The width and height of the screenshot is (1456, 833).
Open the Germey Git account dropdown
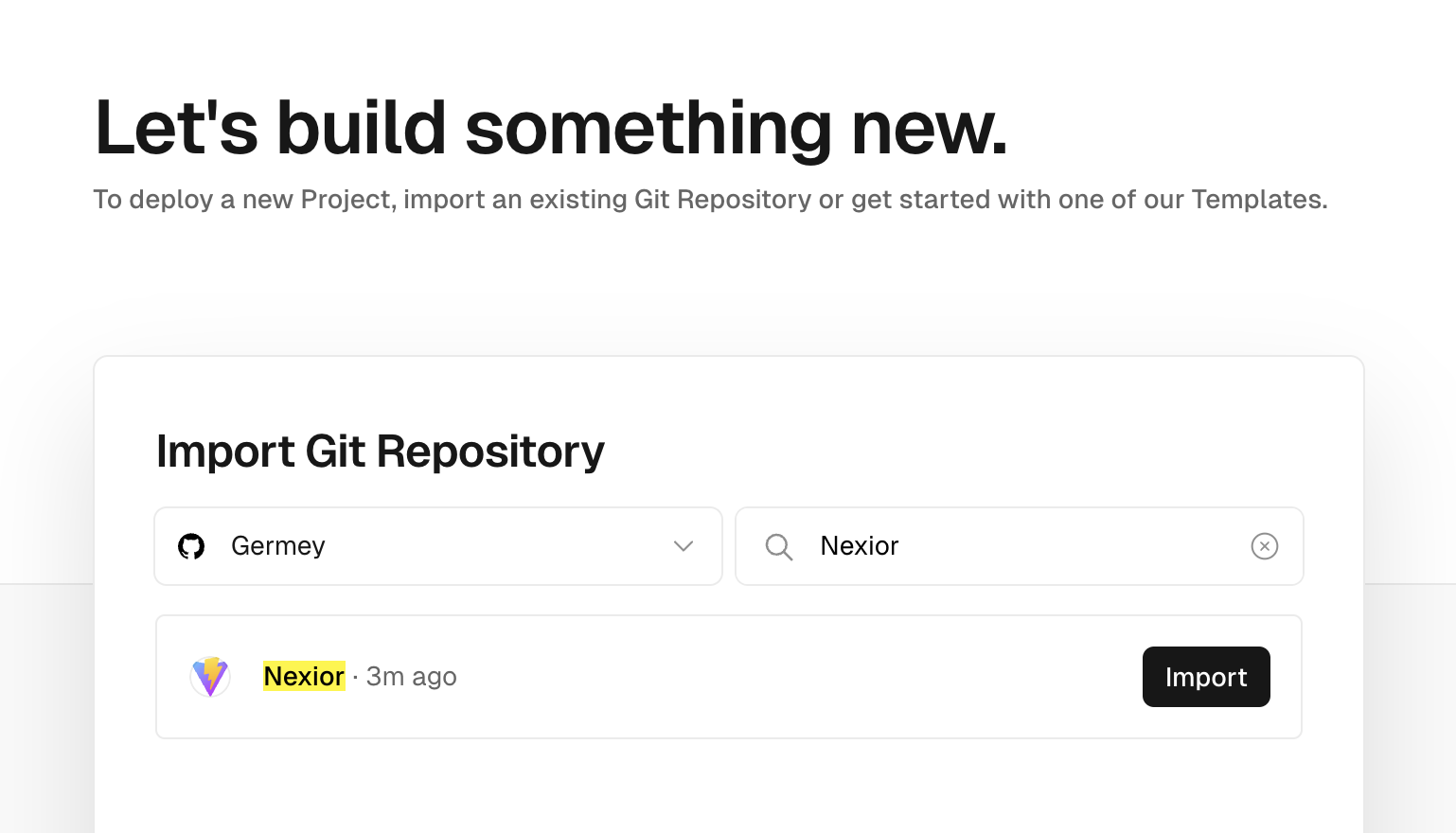(438, 546)
